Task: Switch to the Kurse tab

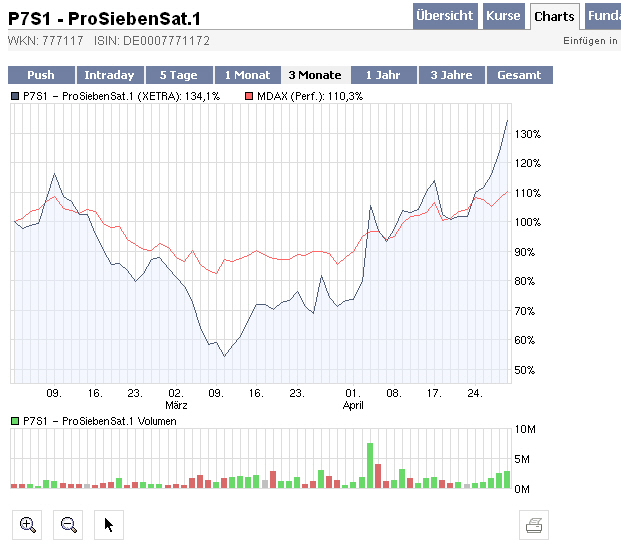Action: [504, 16]
